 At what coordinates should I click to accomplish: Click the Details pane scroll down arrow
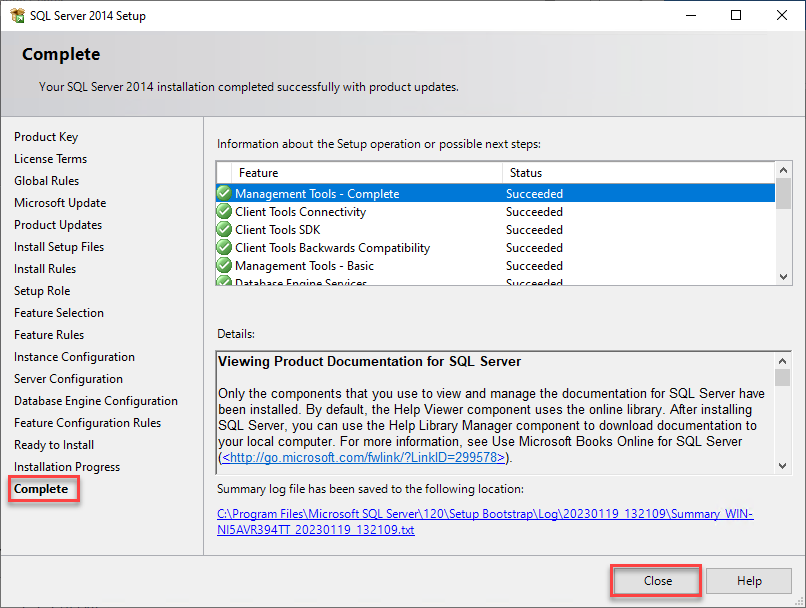click(x=782, y=466)
